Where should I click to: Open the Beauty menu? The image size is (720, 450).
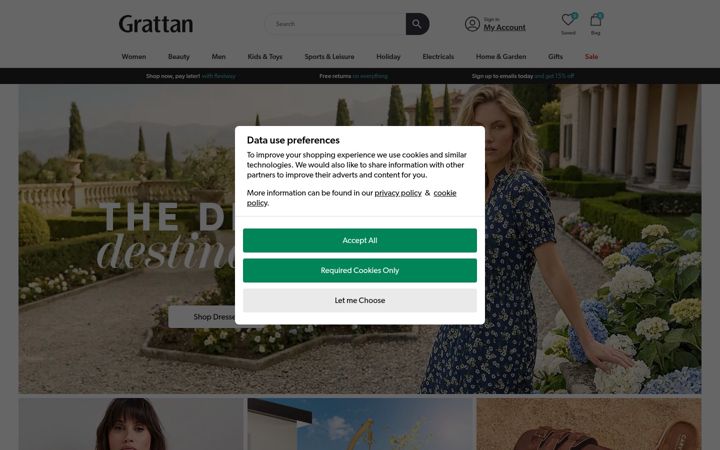[179, 56]
